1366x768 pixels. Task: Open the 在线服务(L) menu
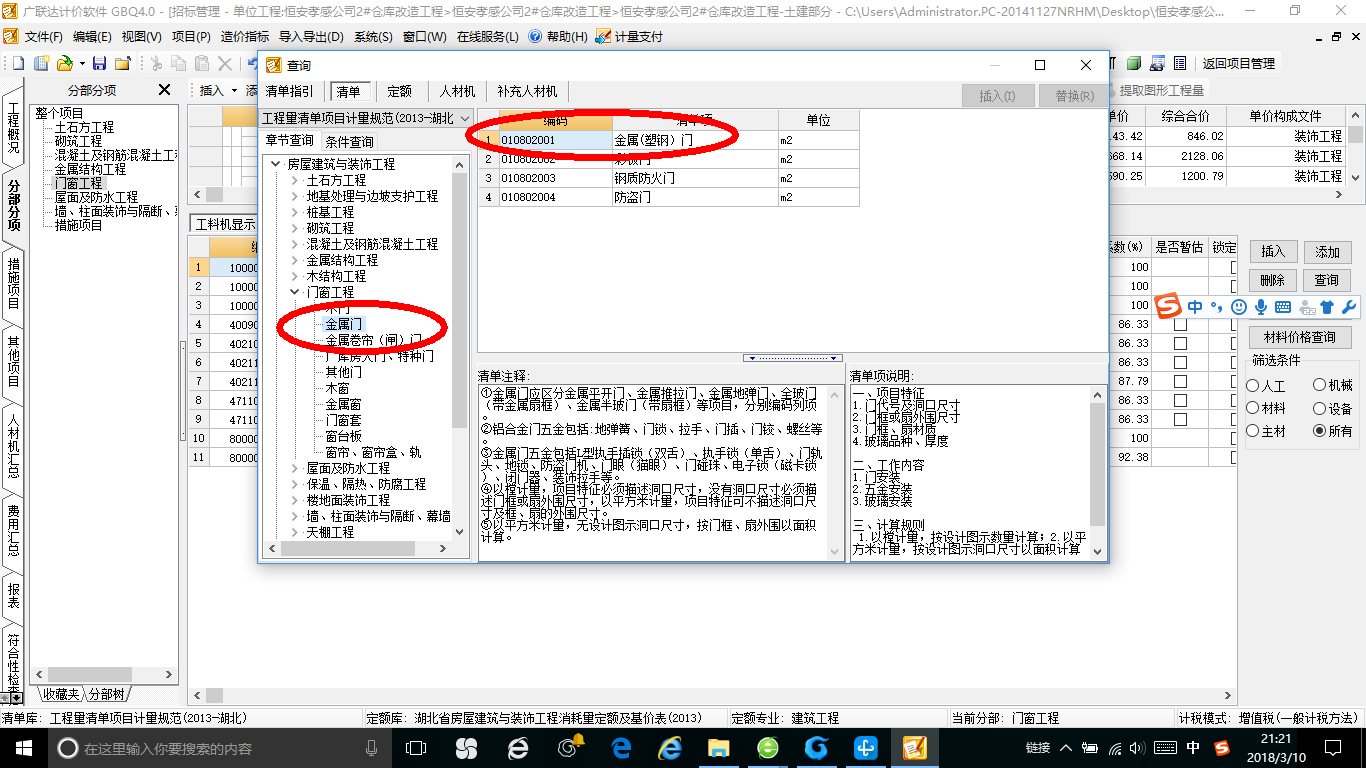click(x=487, y=37)
